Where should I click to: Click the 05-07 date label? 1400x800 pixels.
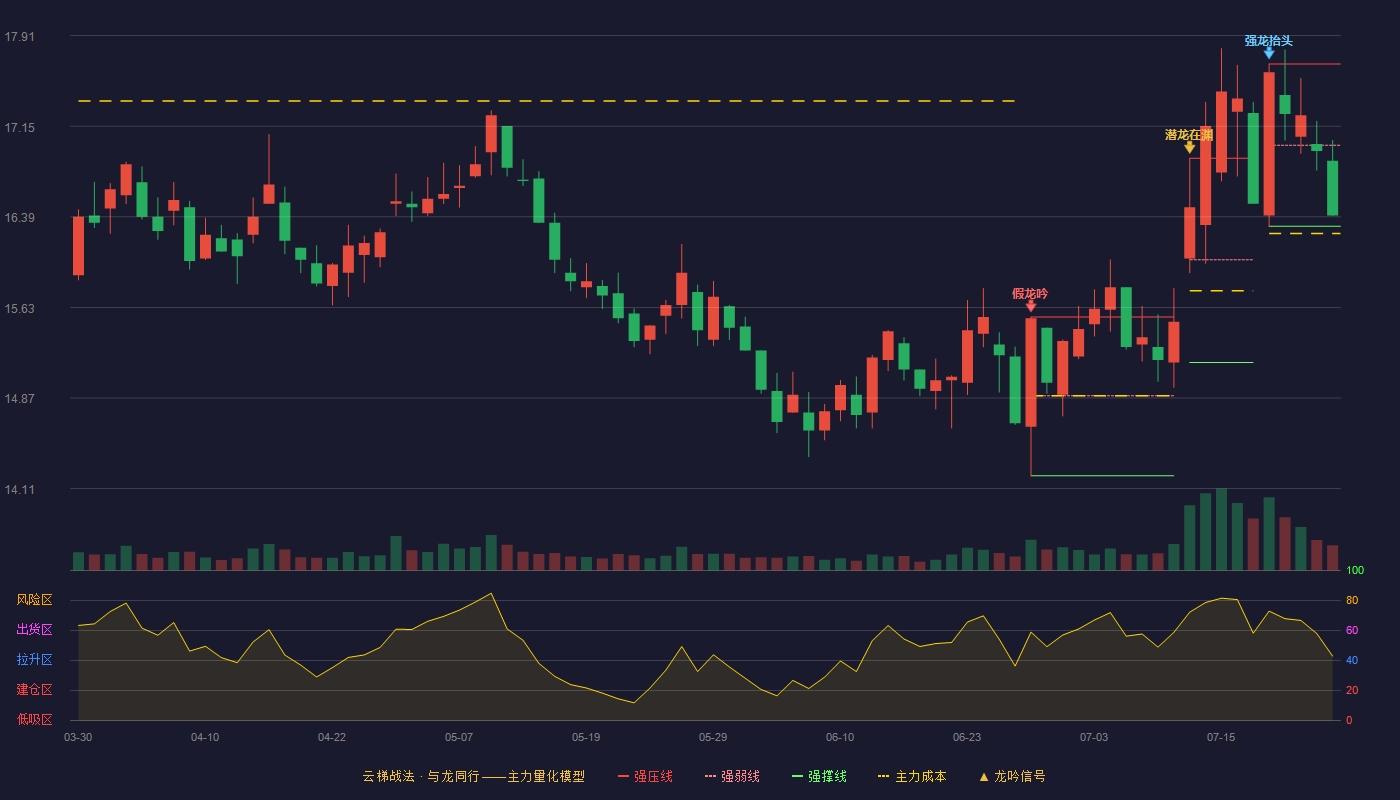tap(459, 737)
